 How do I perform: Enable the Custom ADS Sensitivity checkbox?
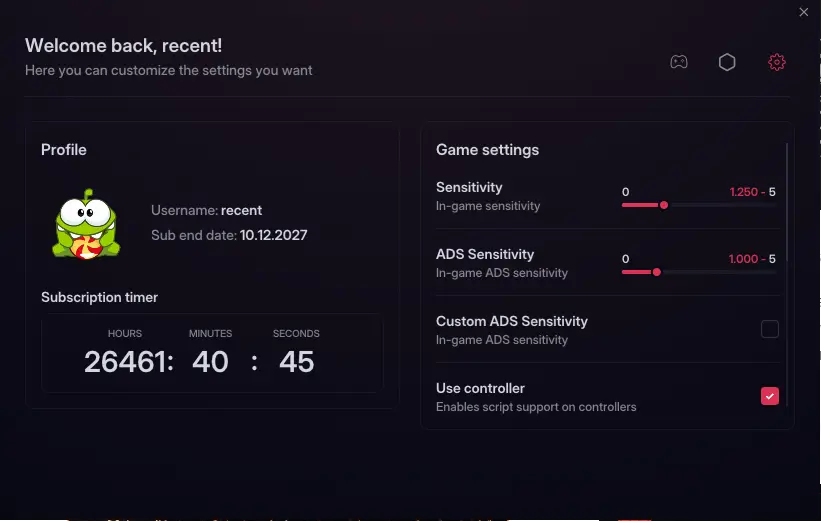[770, 329]
